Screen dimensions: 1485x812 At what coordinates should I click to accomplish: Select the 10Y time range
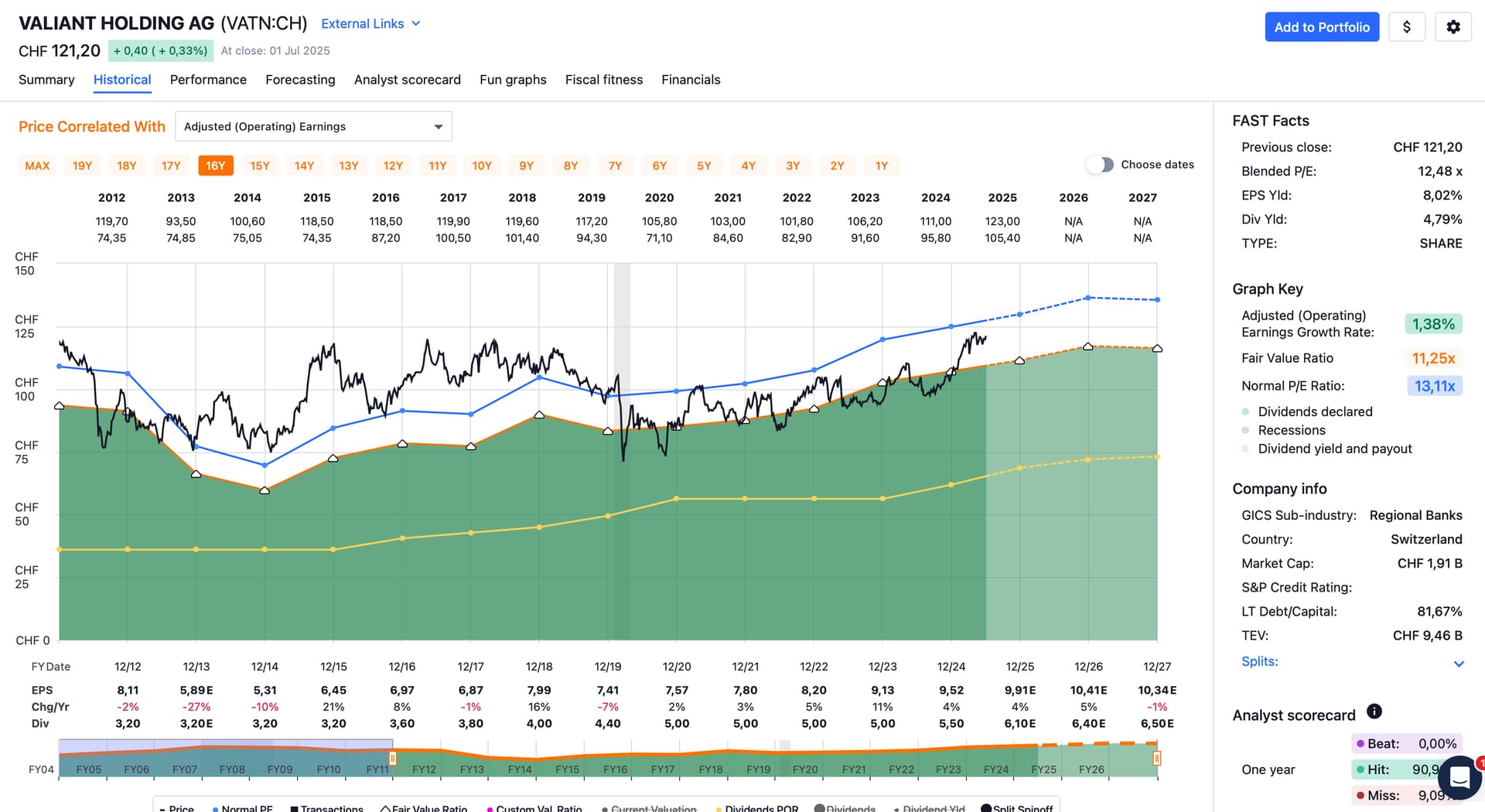(x=482, y=165)
